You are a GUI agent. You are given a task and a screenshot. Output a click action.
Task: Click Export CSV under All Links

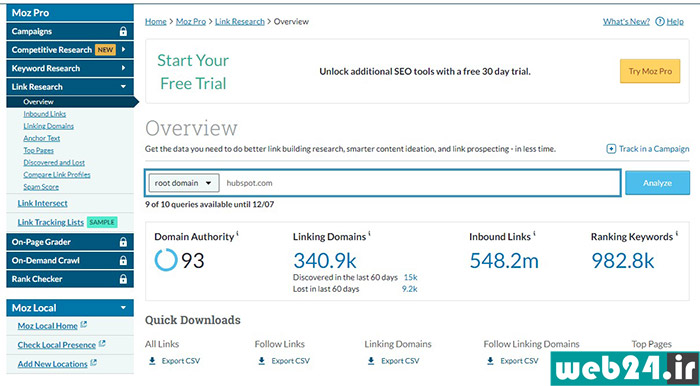(x=181, y=361)
